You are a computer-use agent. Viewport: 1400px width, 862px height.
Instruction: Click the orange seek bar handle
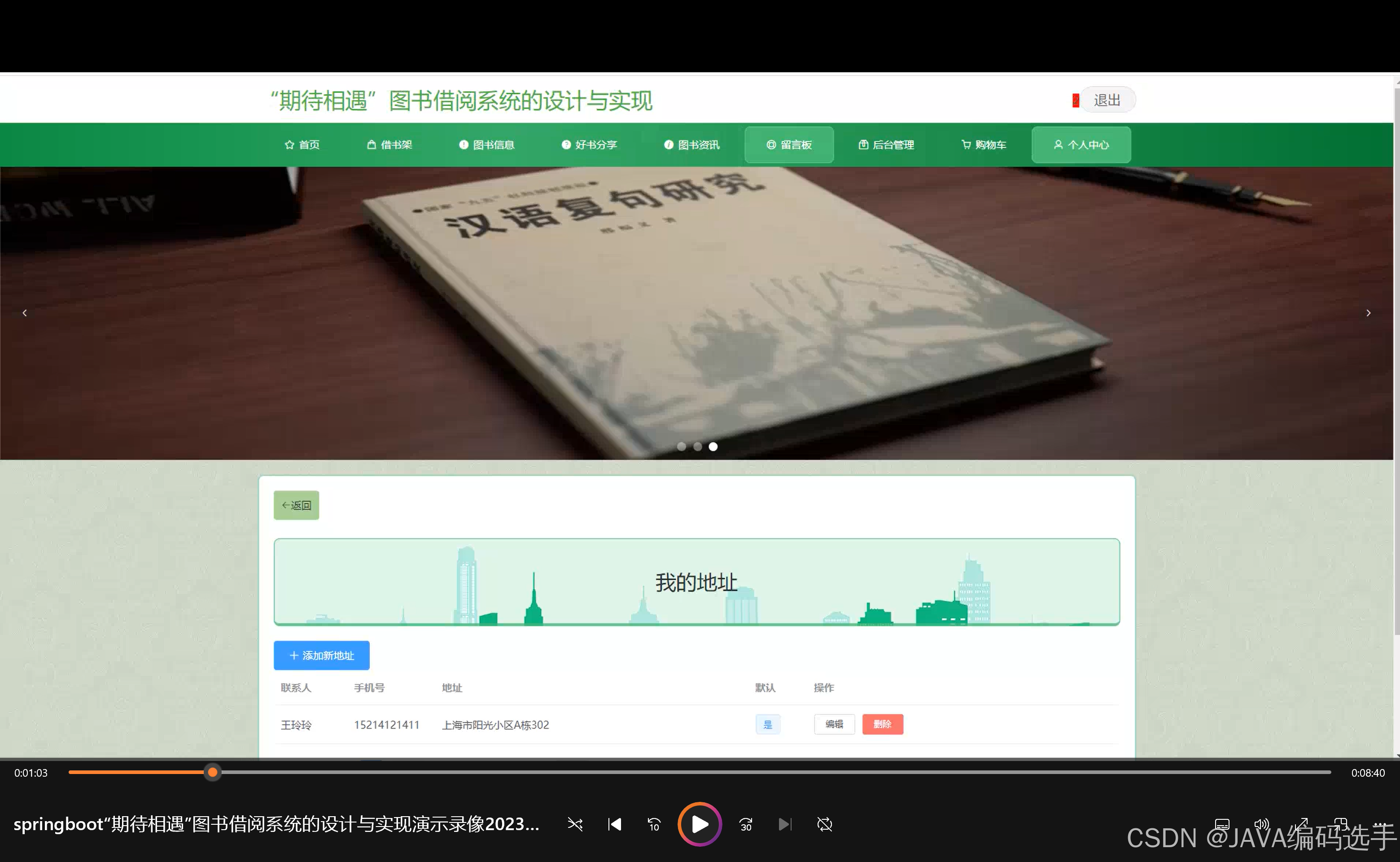click(213, 773)
